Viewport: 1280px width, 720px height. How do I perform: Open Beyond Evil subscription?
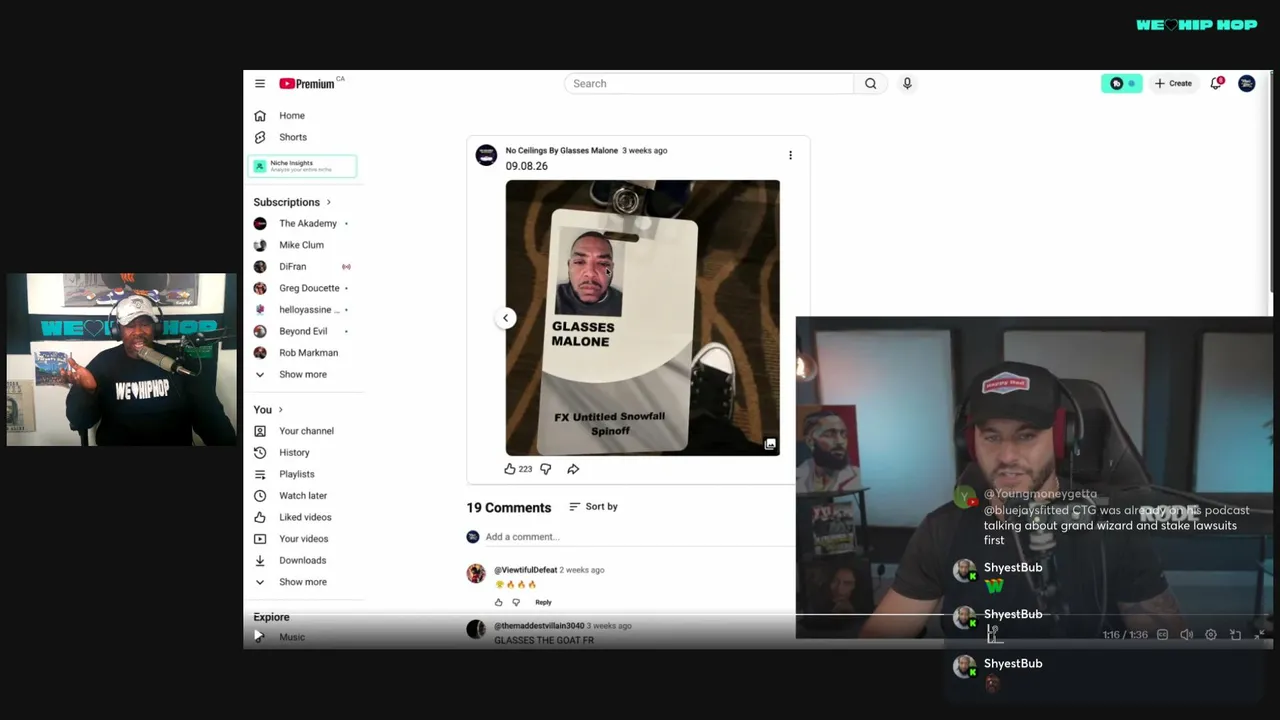coord(304,331)
